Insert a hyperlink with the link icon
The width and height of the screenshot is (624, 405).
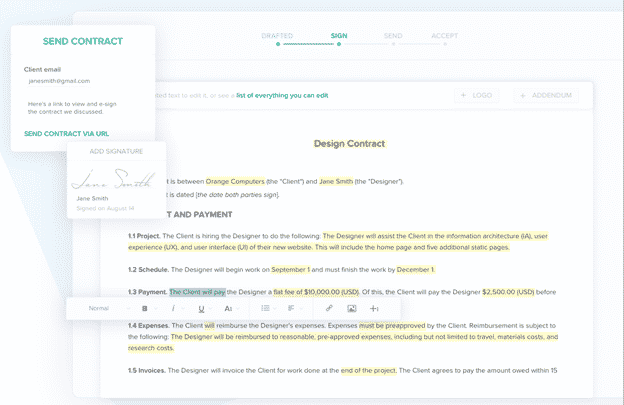pos(329,308)
